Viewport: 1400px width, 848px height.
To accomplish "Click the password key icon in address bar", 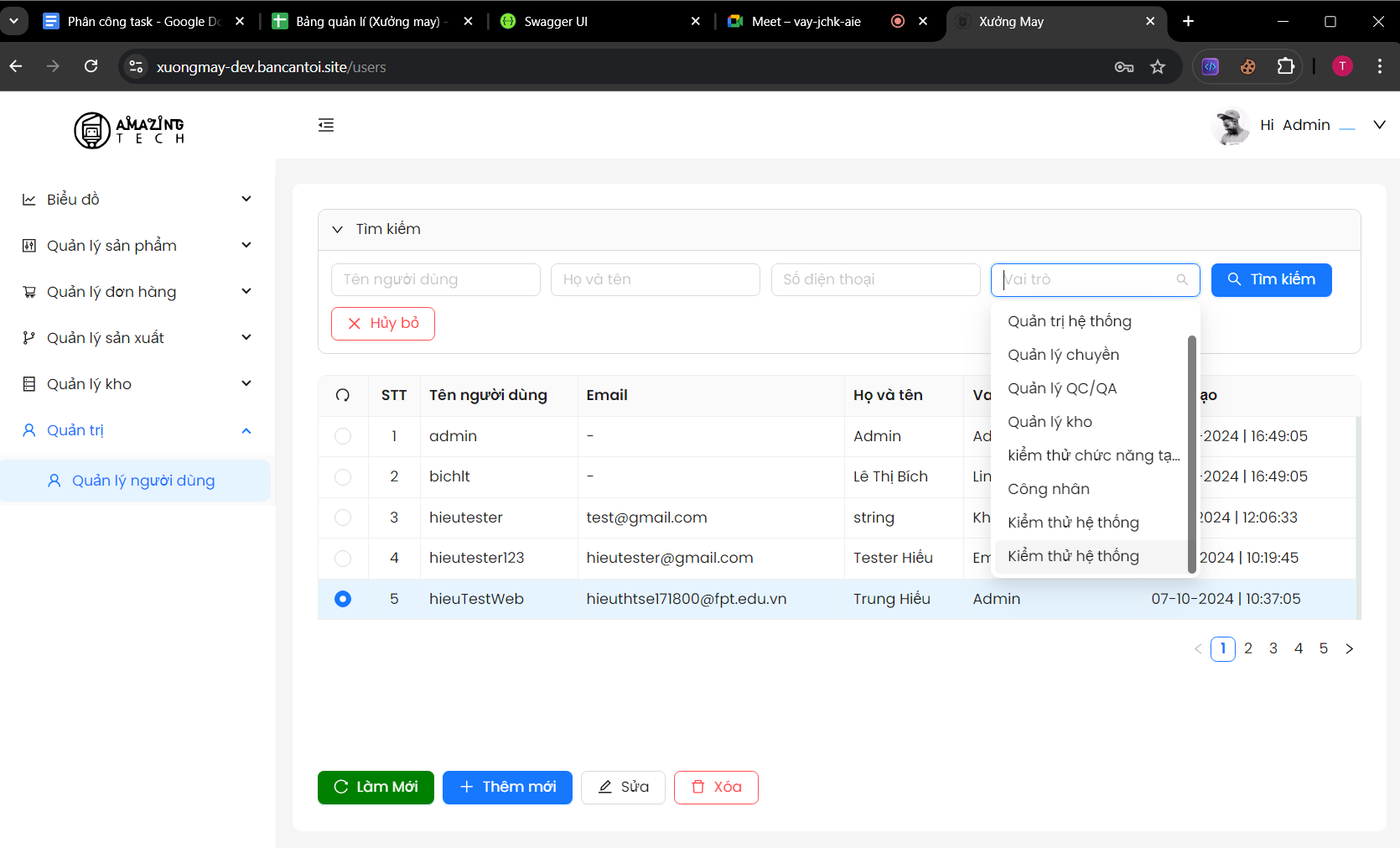I will tap(1124, 67).
